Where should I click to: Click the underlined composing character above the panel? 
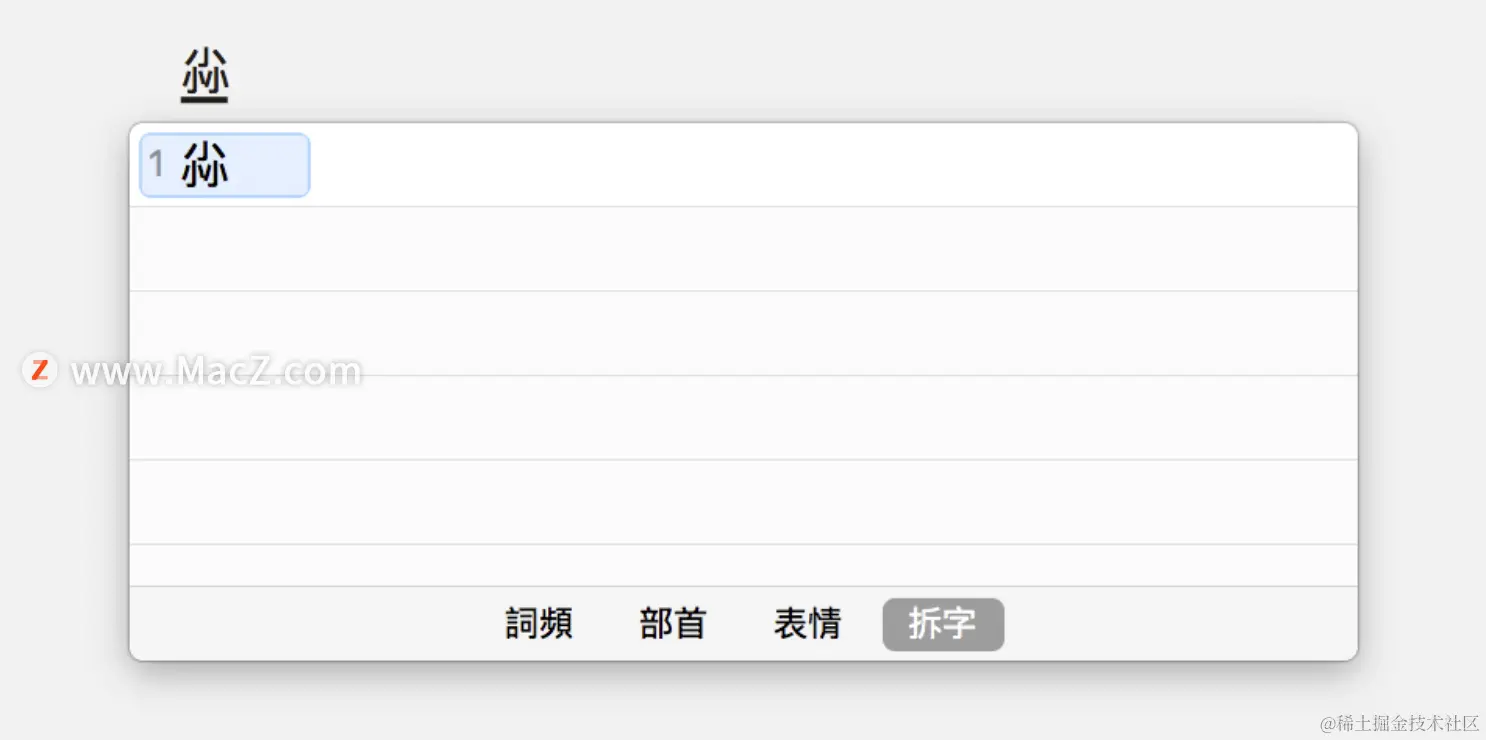pyautogui.click(x=205, y=75)
